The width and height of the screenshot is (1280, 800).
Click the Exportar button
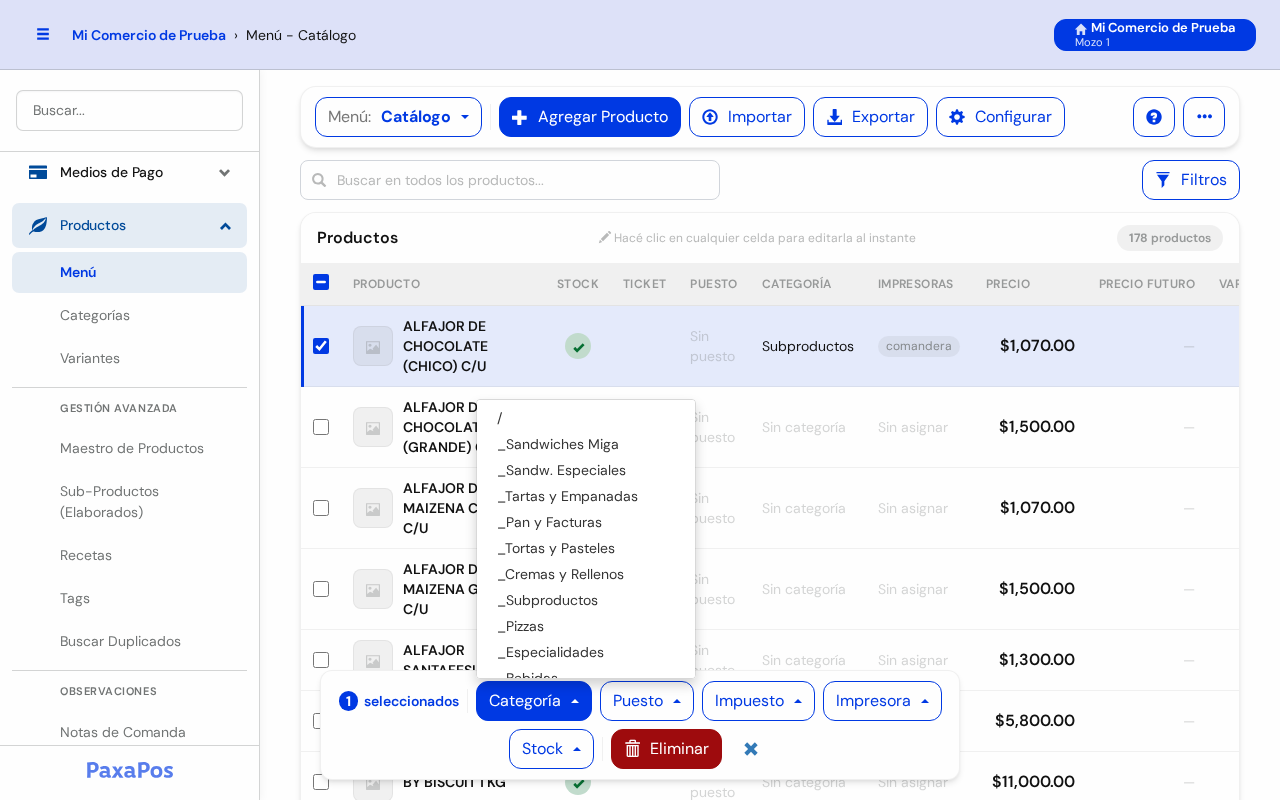[x=870, y=117]
